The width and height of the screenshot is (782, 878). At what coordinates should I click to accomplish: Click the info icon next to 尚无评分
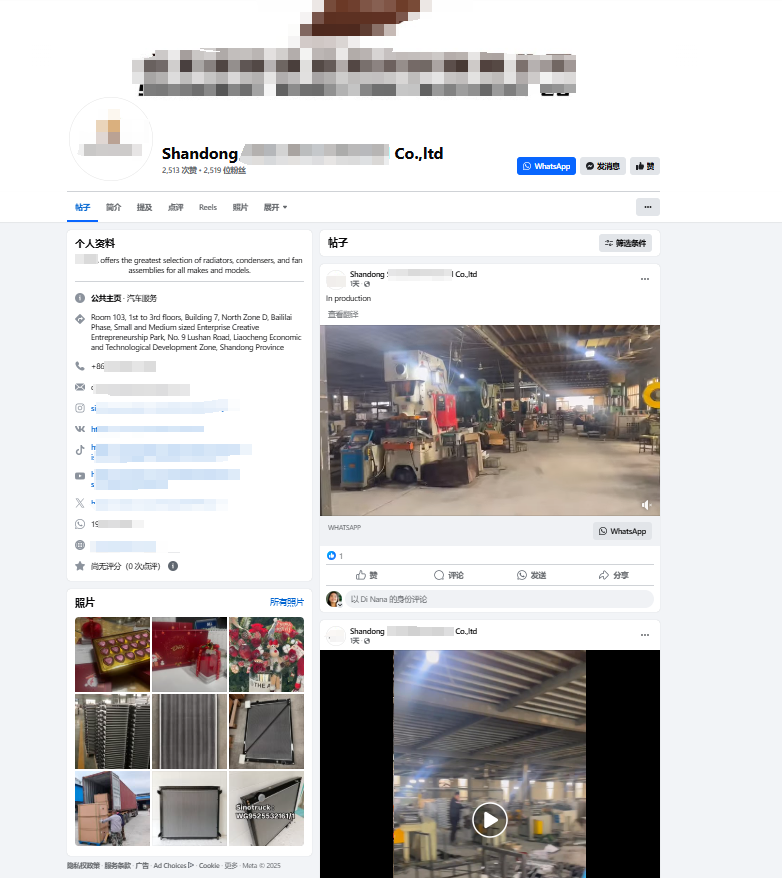(x=173, y=566)
